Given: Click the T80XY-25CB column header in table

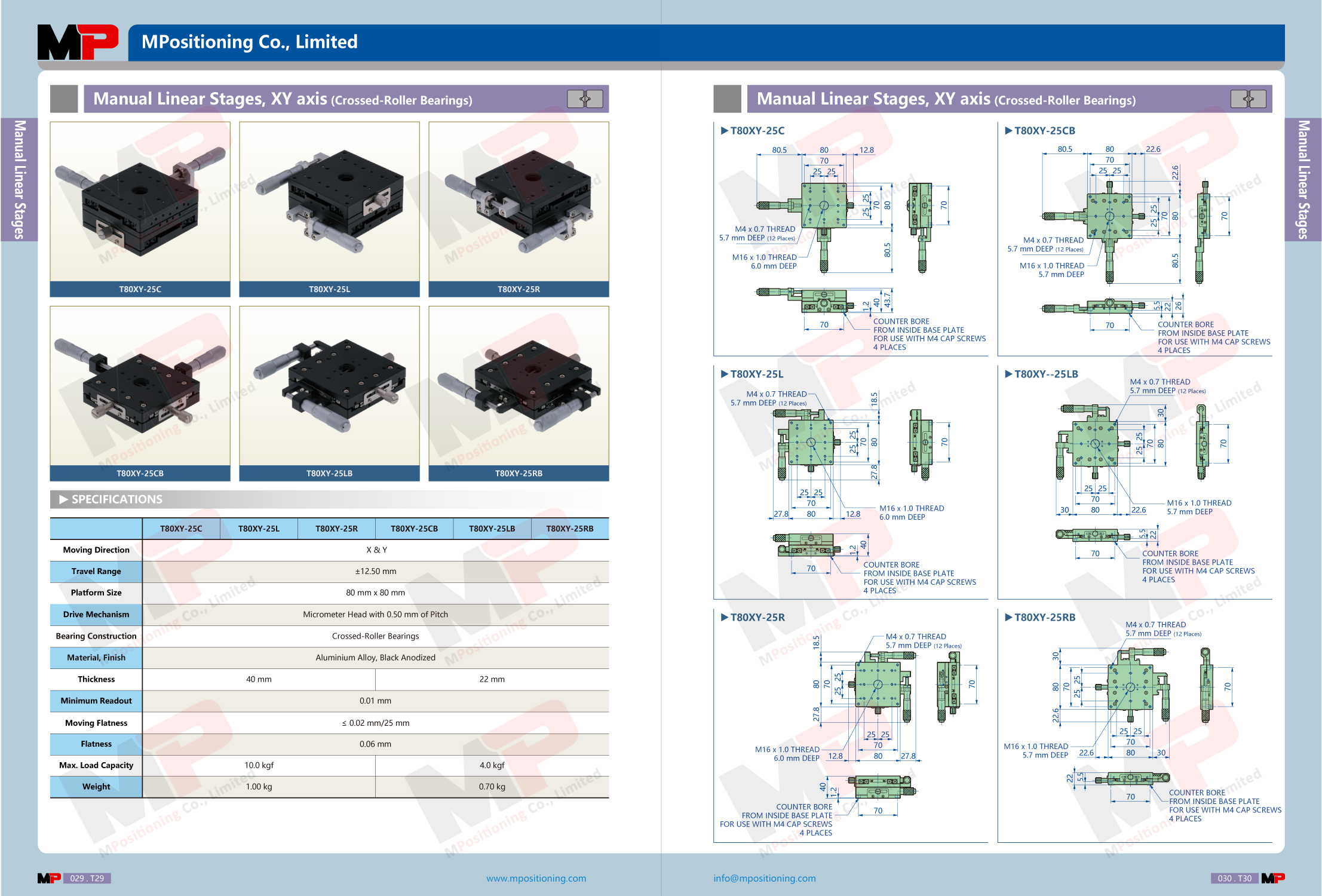Looking at the screenshot, I should click(x=414, y=529).
